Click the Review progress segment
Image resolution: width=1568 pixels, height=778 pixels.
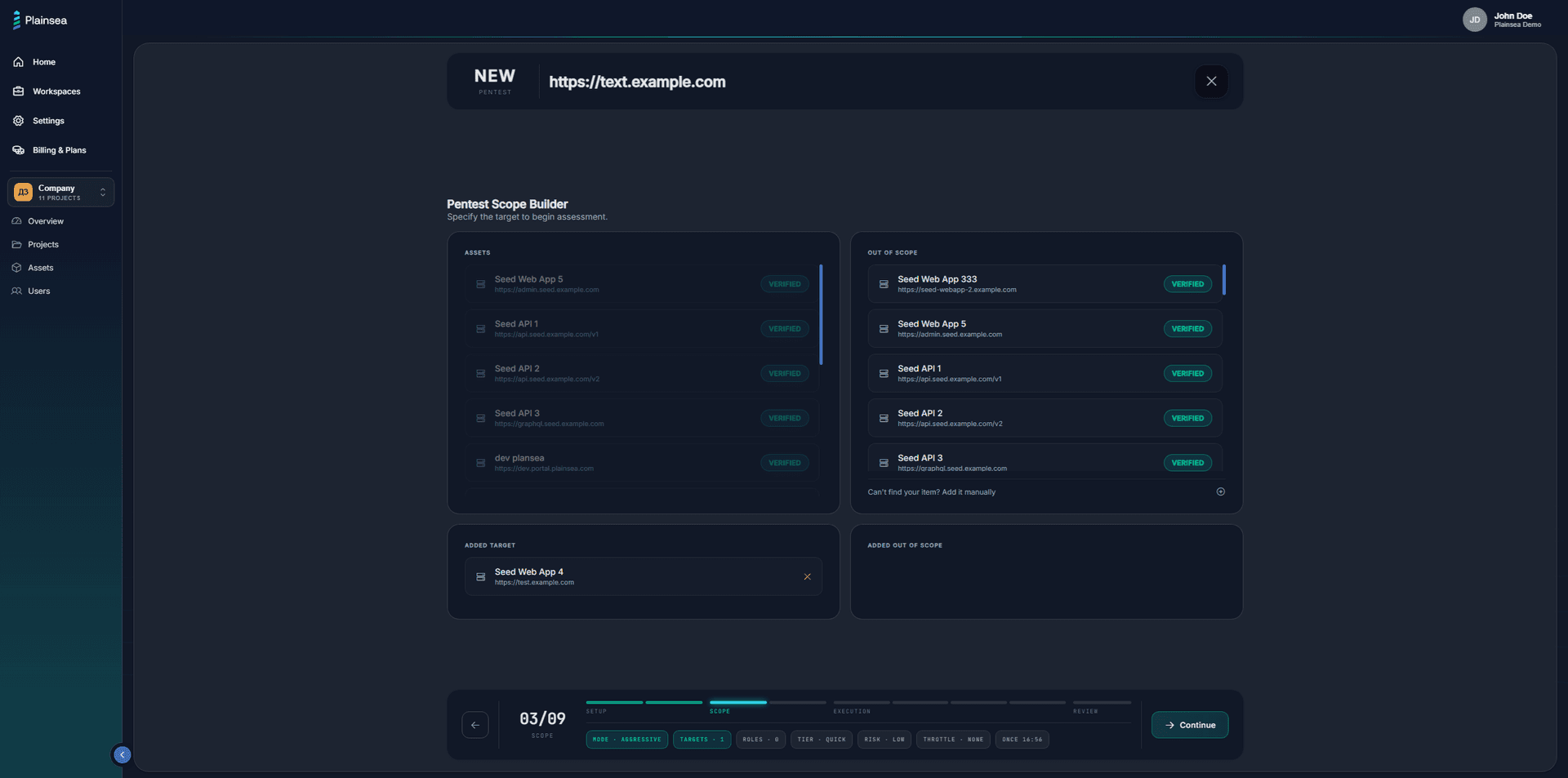pyautogui.click(x=1102, y=702)
